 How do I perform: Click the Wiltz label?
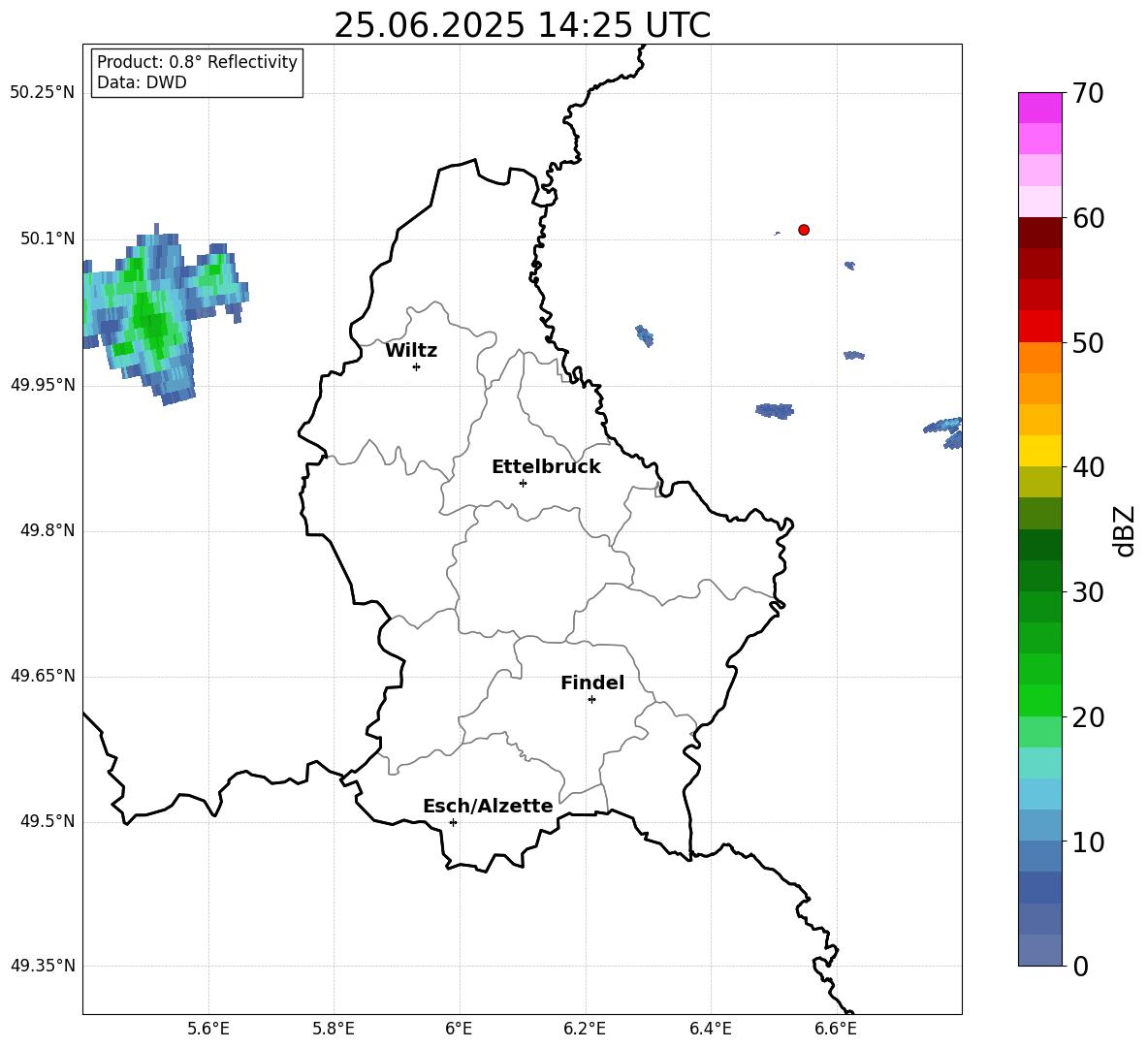[x=411, y=351]
